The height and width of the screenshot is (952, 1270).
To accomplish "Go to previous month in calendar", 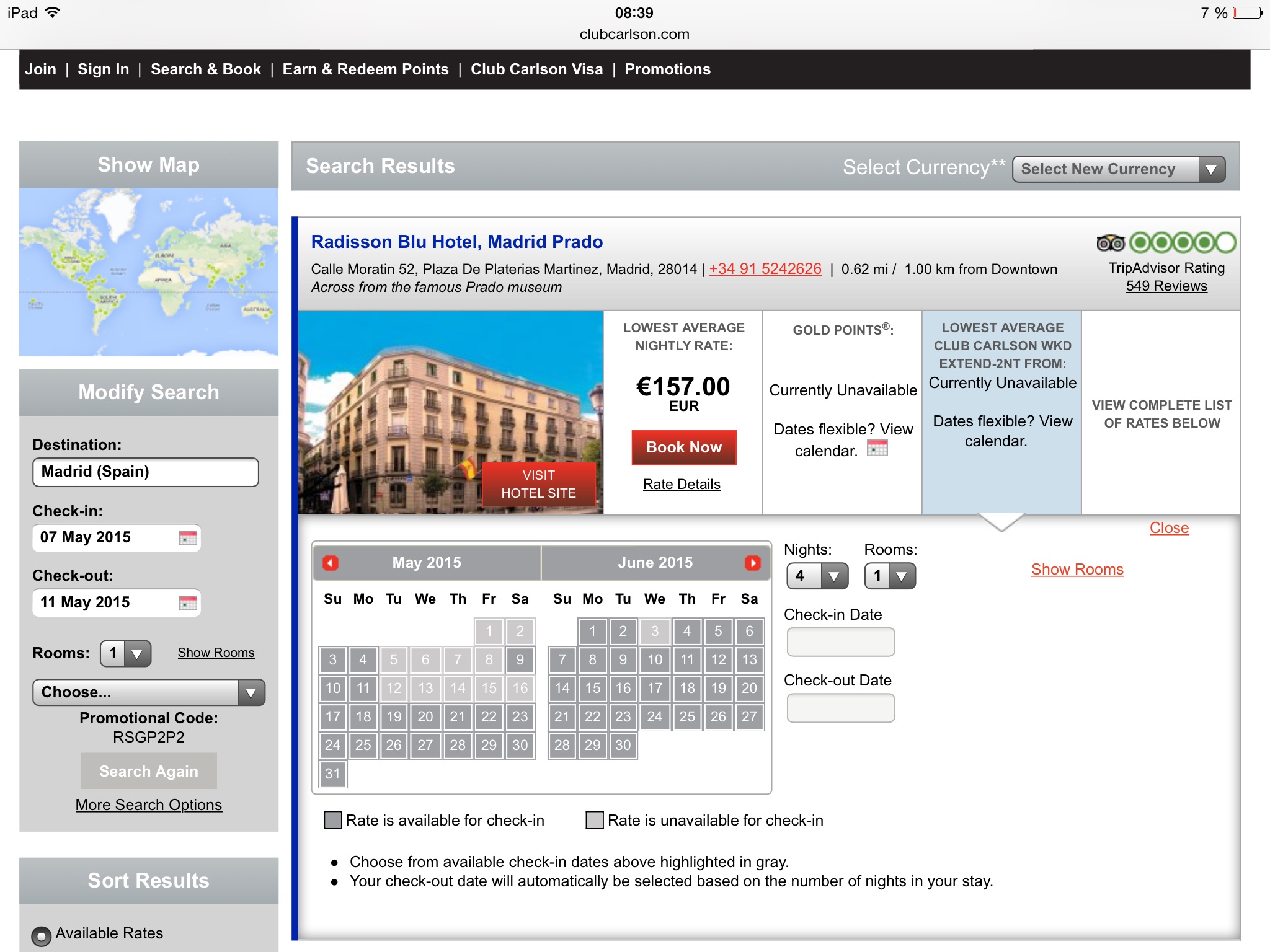I will pos(331,563).
